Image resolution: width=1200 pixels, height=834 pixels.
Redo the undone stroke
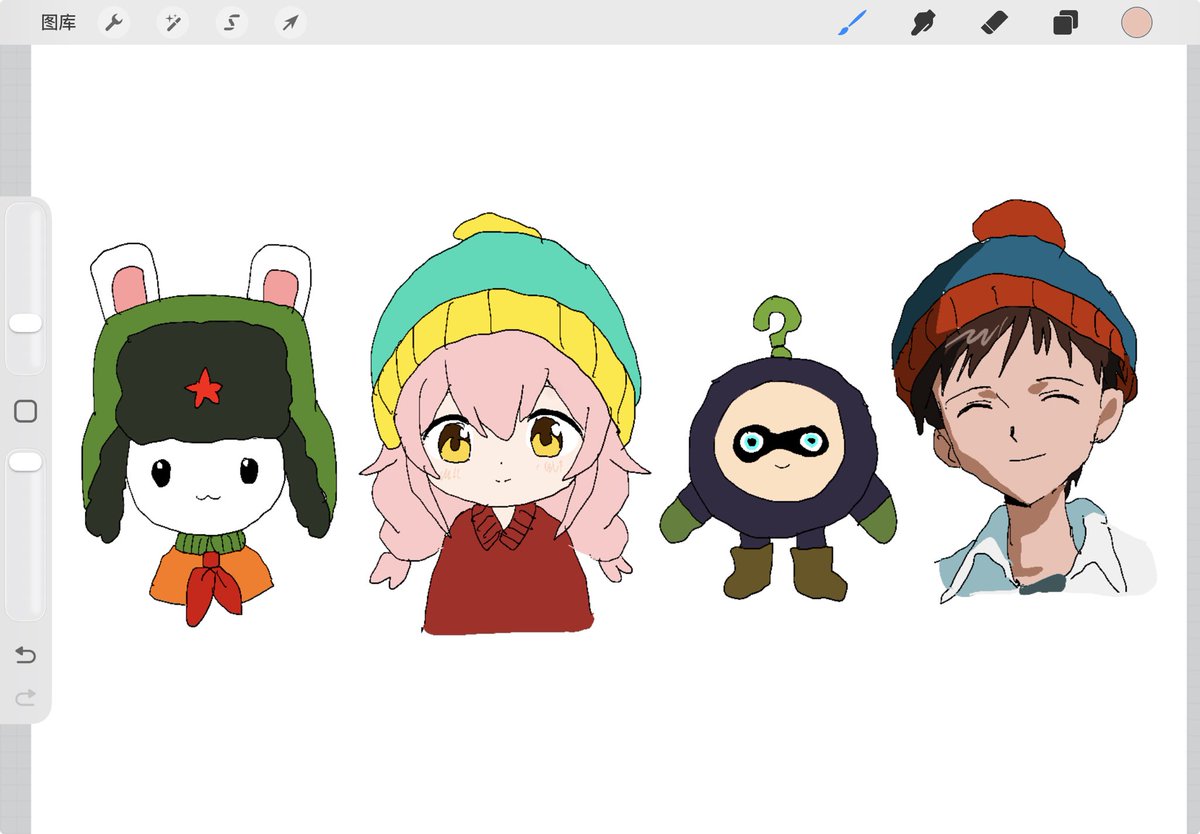point(25,696)
